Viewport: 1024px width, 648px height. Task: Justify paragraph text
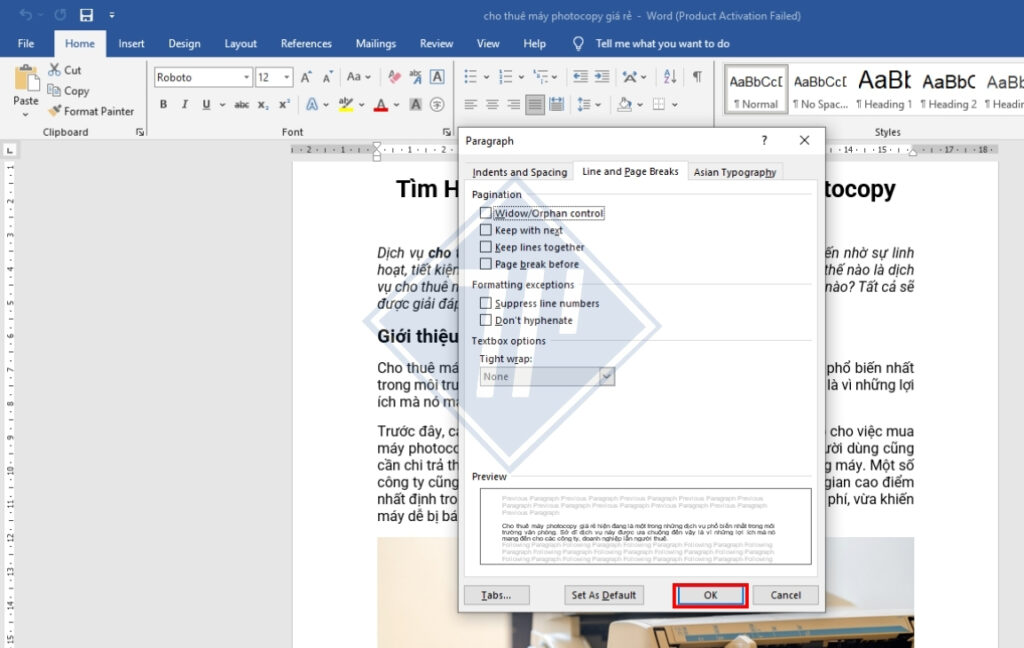click(x=535, y=104)
